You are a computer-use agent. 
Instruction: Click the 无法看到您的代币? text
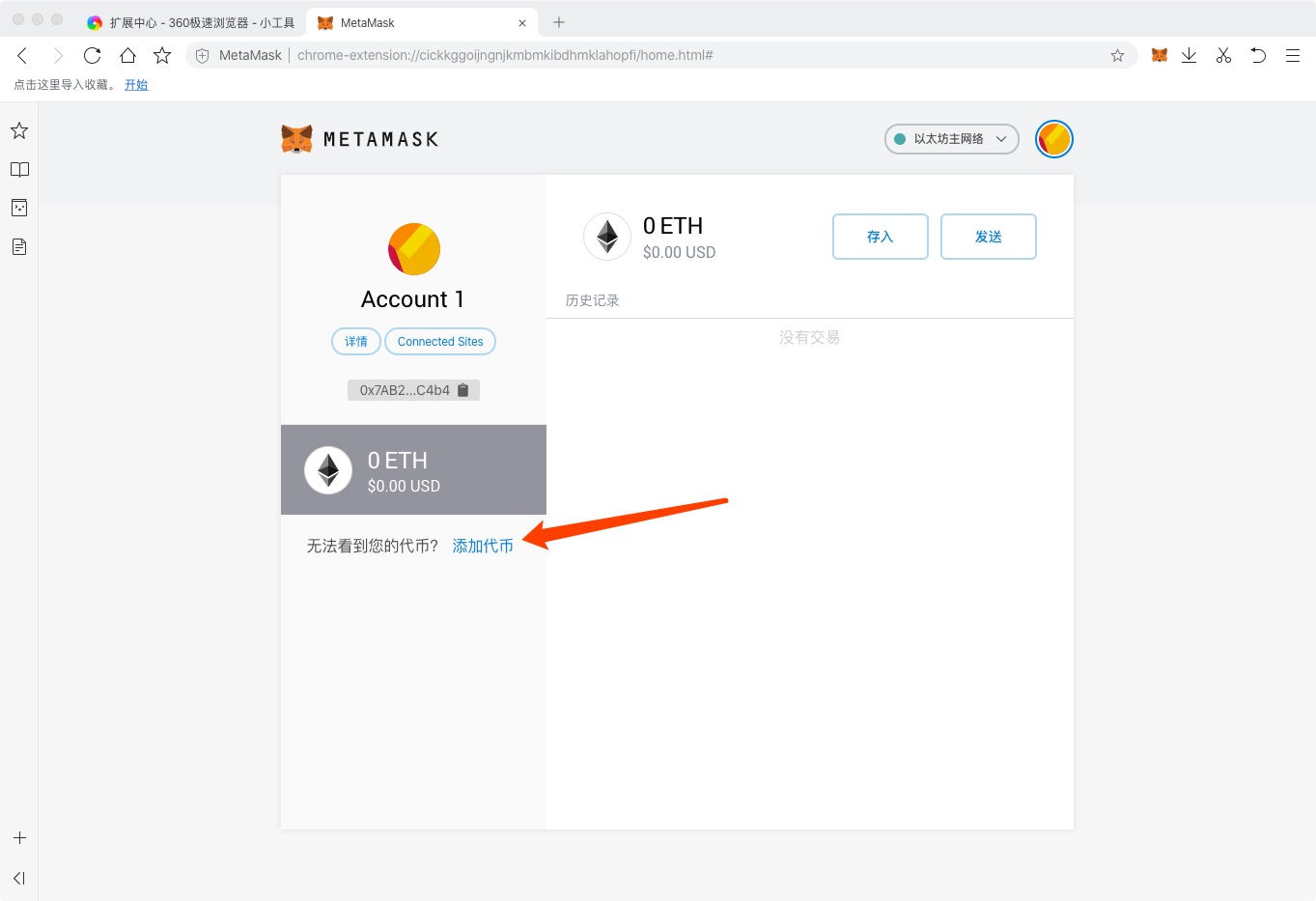373,546
